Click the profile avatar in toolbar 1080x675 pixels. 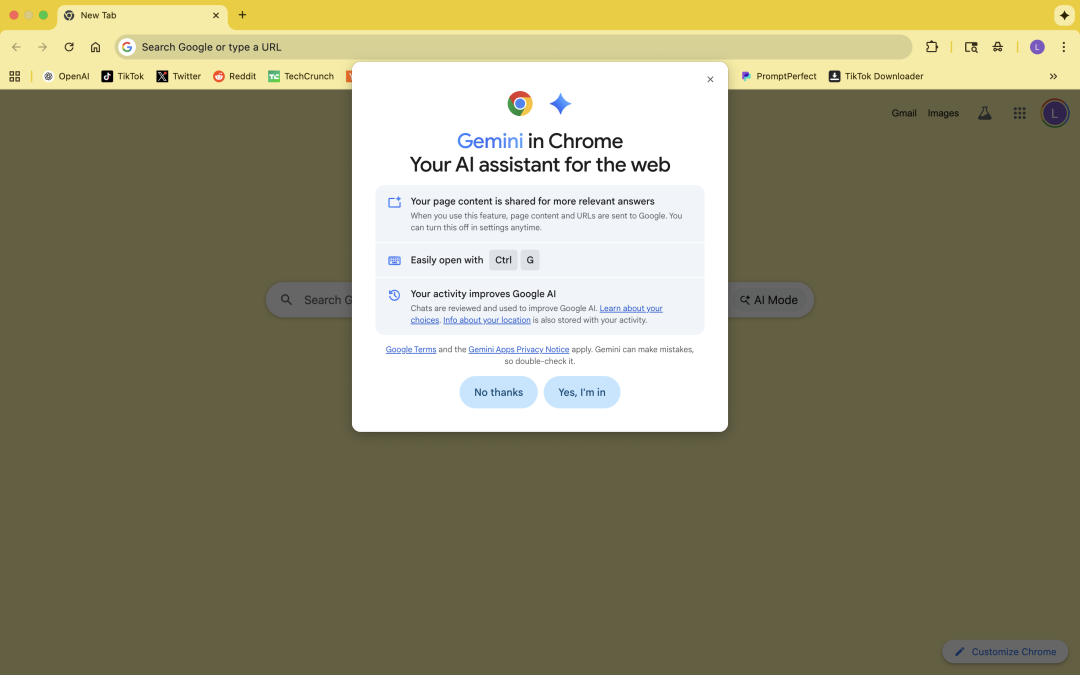1037,47
